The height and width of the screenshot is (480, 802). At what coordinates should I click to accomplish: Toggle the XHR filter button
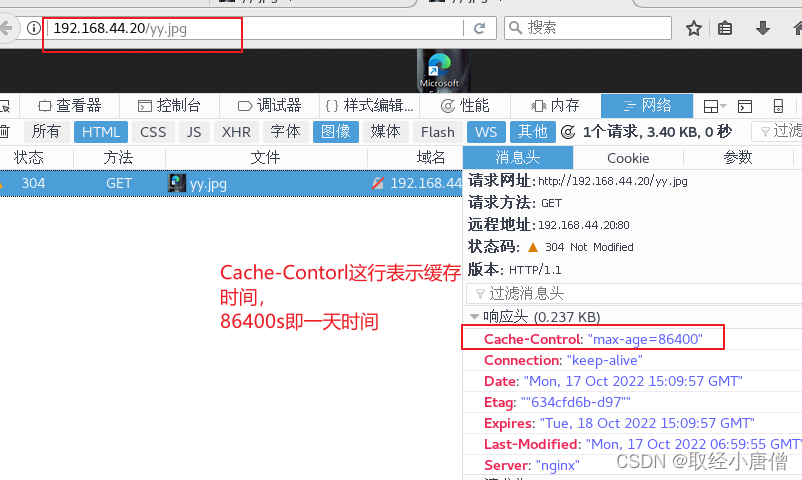(x=236, y=132)
